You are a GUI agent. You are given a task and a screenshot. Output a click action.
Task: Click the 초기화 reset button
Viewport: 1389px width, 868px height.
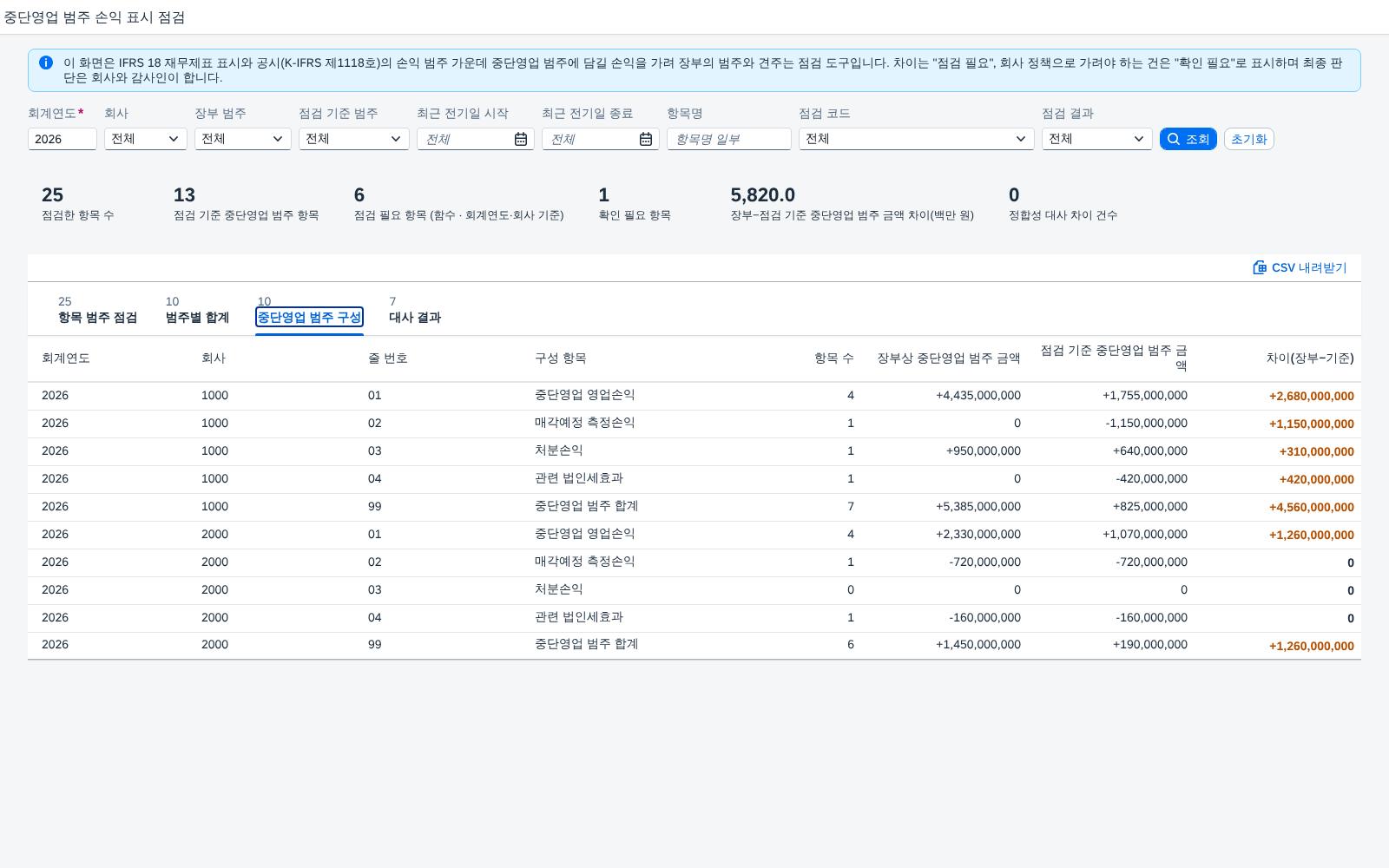coord(1248,139)
